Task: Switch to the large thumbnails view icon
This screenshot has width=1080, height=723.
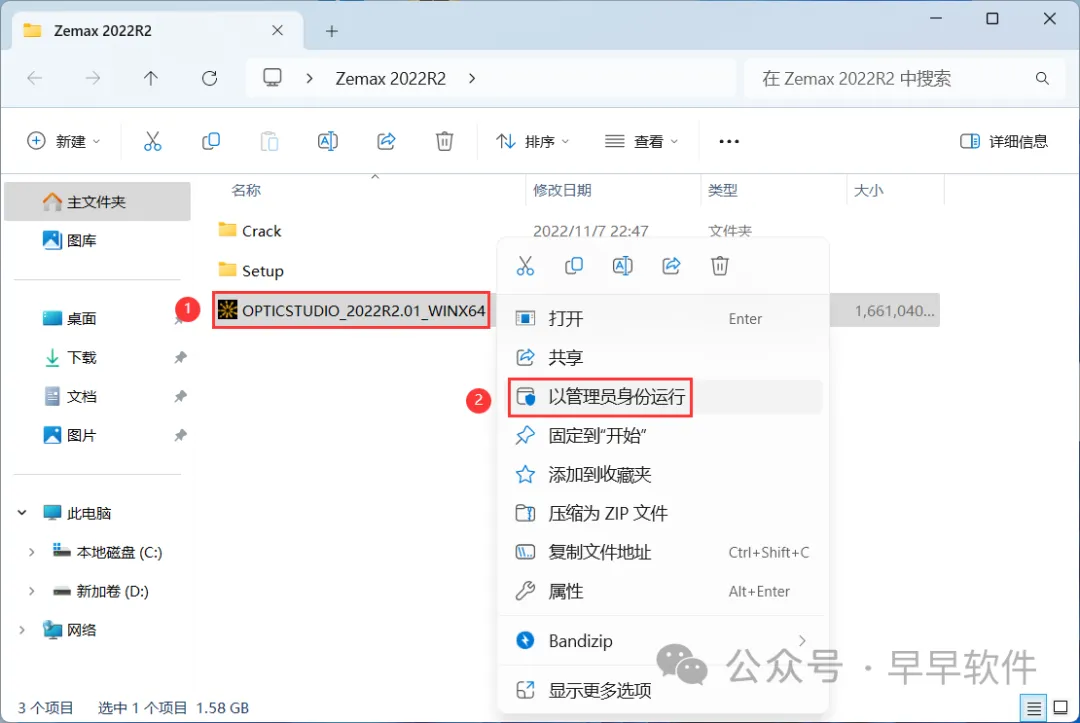Action: click(1061, 708)
